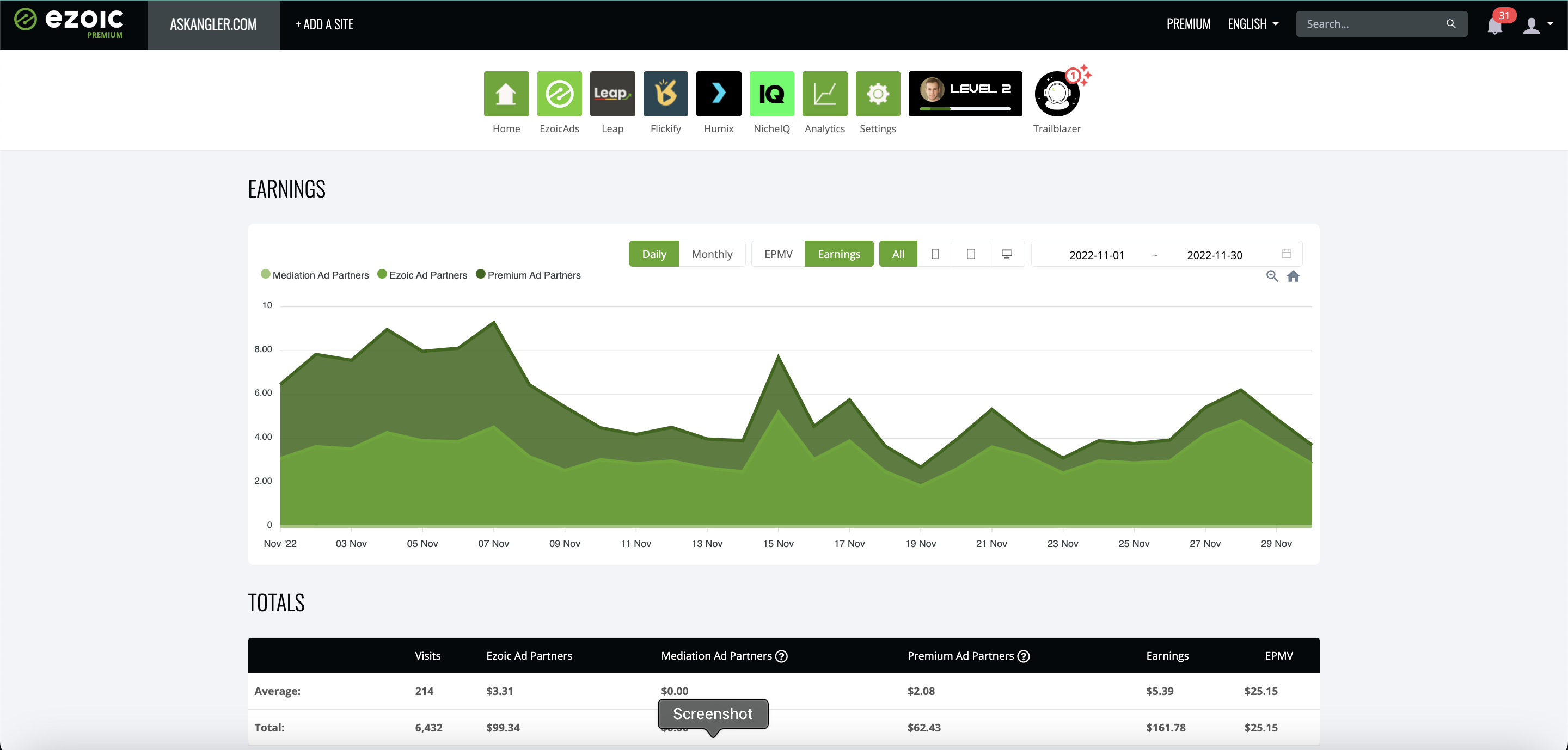Click the Ezoic logo
The image size is (1568, 750).
pos(69,23)
